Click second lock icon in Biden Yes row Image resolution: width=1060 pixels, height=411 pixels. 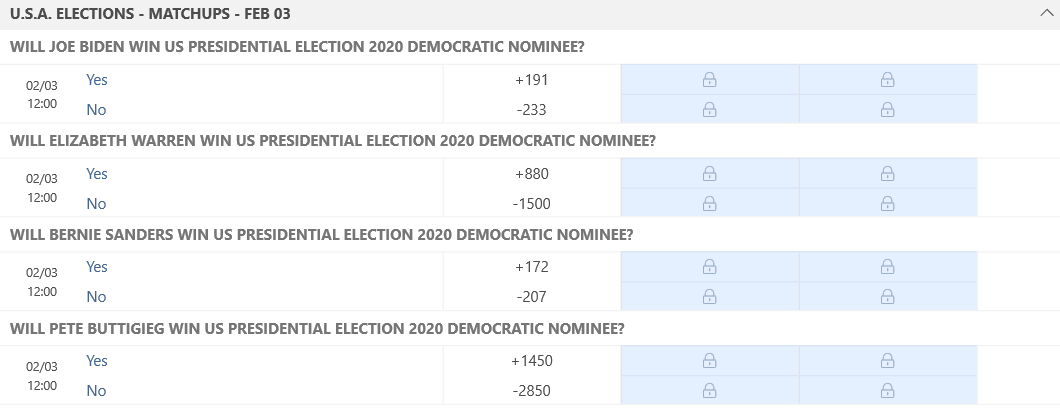click(x=888, y=80)
